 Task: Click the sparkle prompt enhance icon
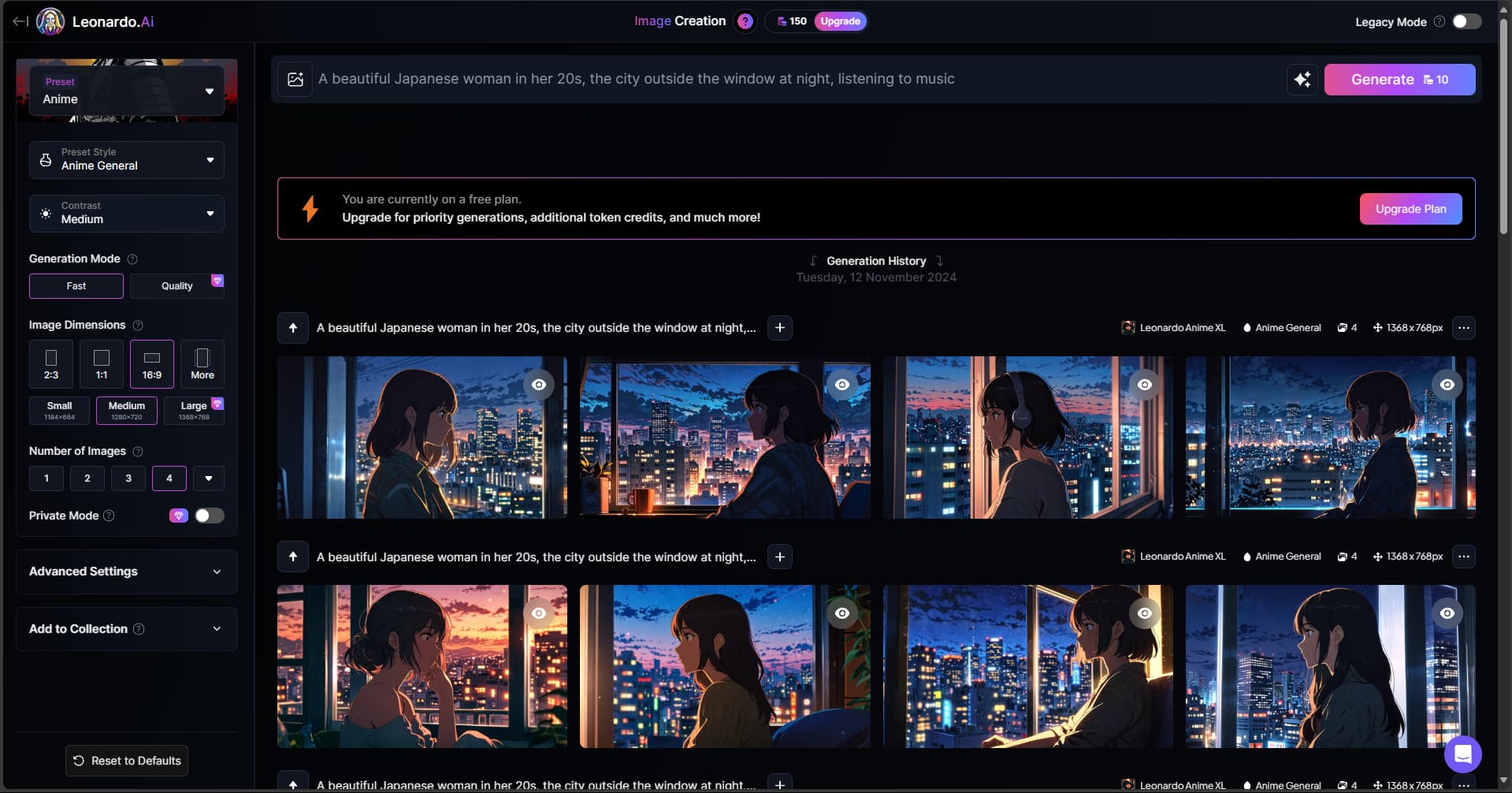(1302, 80)
